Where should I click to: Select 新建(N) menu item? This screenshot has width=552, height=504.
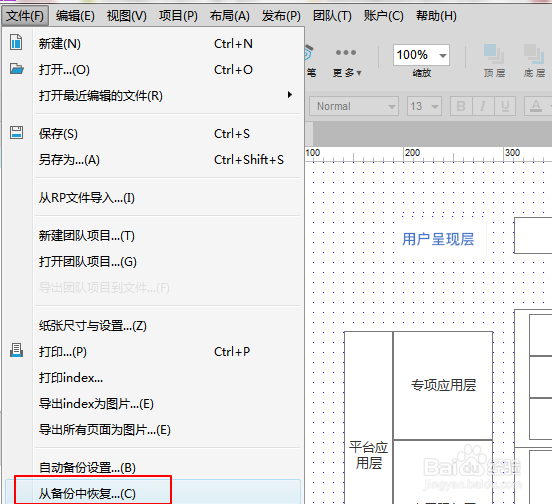click(x=153, y=44)
